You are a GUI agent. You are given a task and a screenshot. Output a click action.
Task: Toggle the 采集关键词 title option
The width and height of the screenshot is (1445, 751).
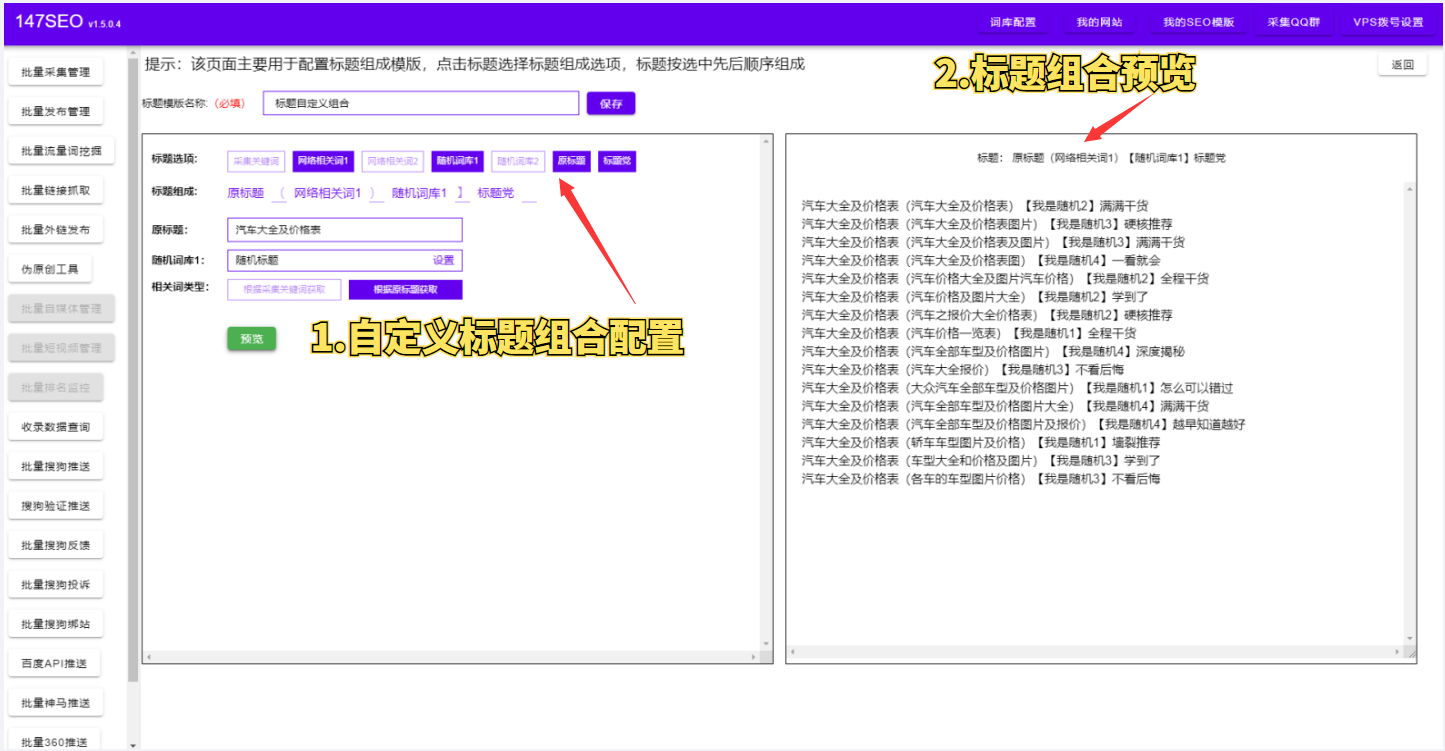pyautogui.click(x=257, y=161)
